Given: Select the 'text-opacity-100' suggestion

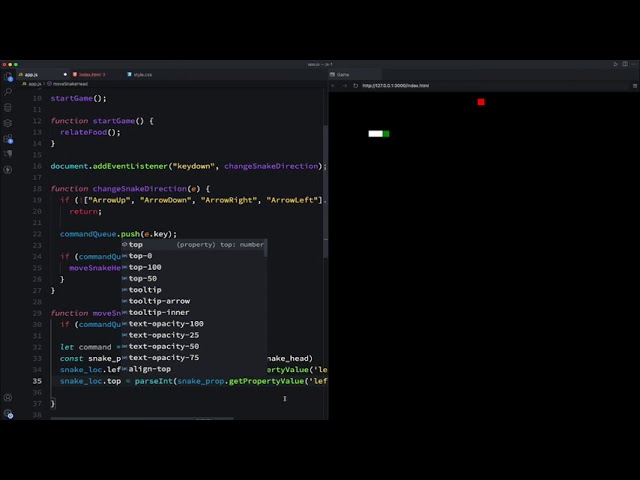Looking at the screenshot, I should (x=194, y=324).
